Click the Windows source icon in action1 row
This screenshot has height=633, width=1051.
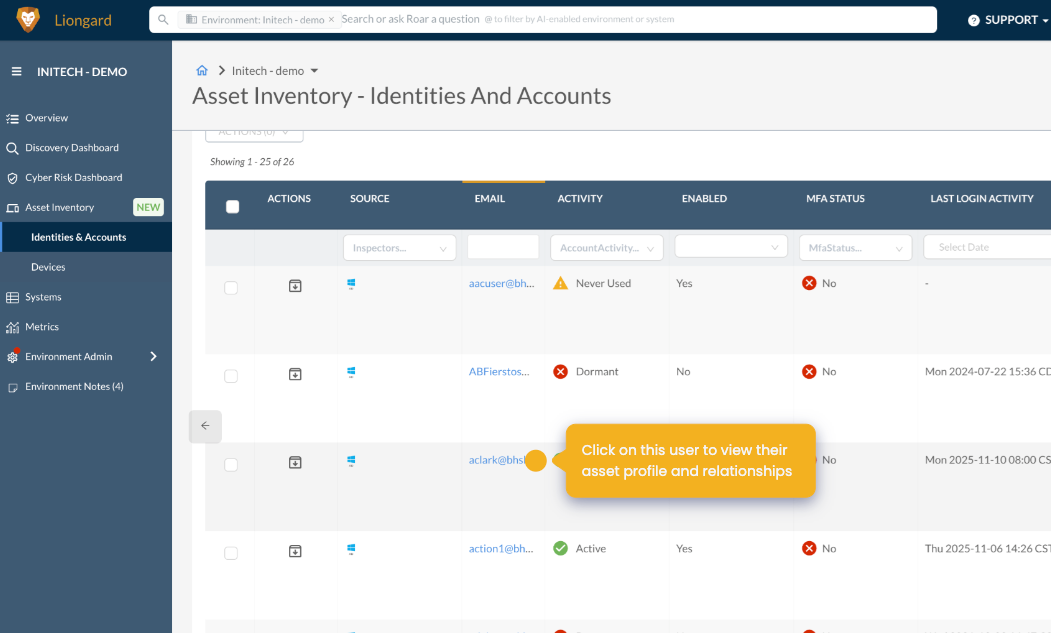[352, 549]
